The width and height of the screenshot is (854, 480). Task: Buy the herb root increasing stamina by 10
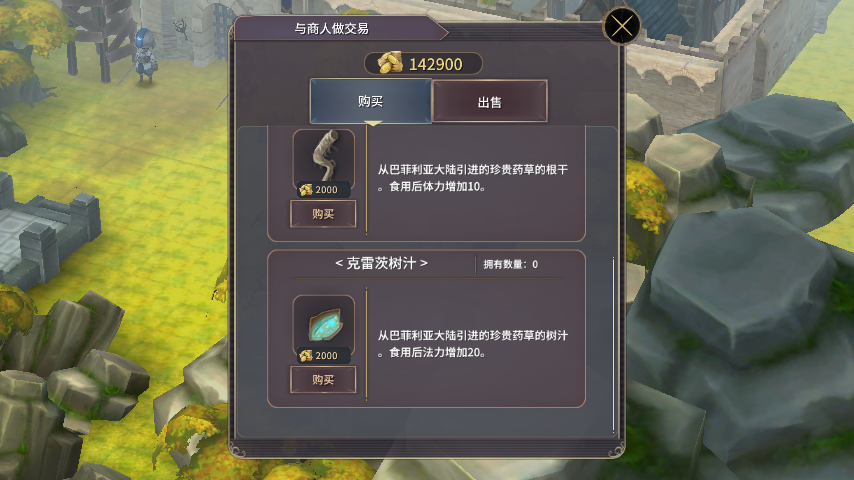tap(323, 214)
